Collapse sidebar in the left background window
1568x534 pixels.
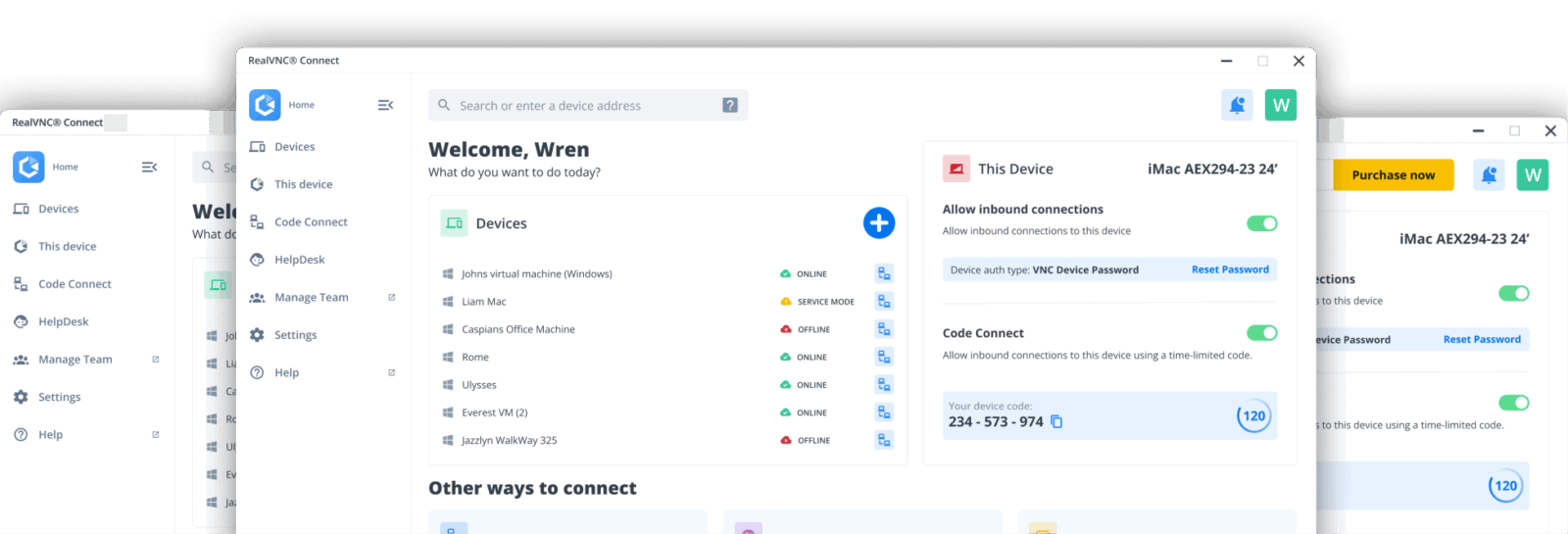tap(149, 168)
